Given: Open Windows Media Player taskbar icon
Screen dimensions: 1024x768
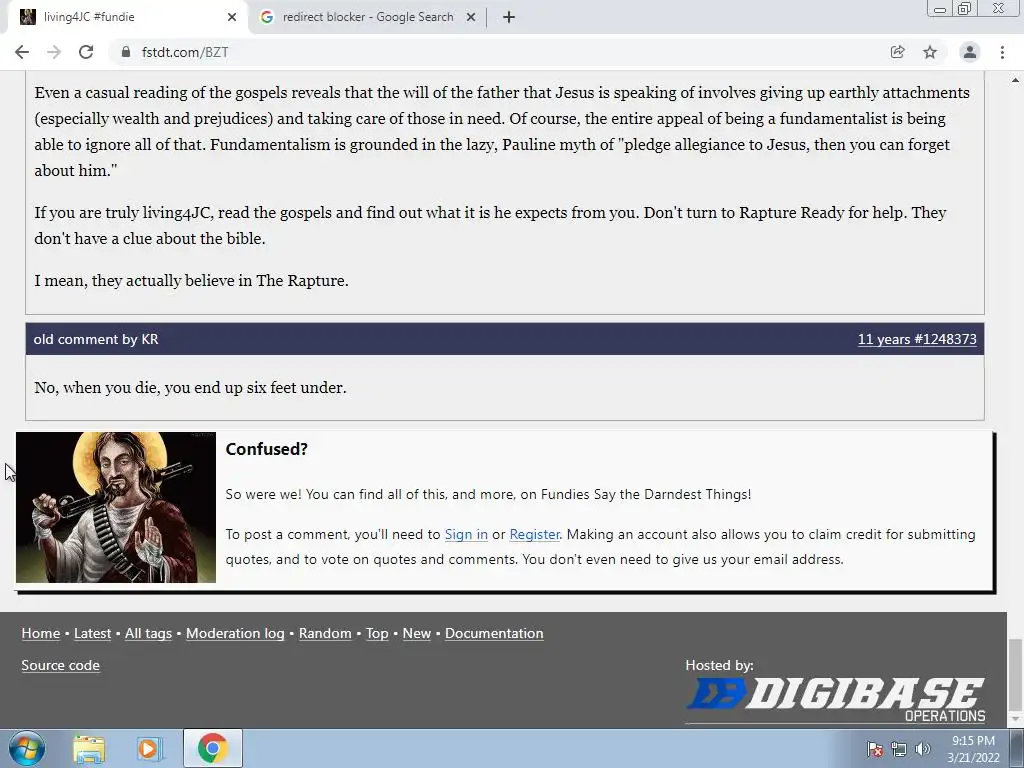Looking at the screenshot, I should (148, 748).
